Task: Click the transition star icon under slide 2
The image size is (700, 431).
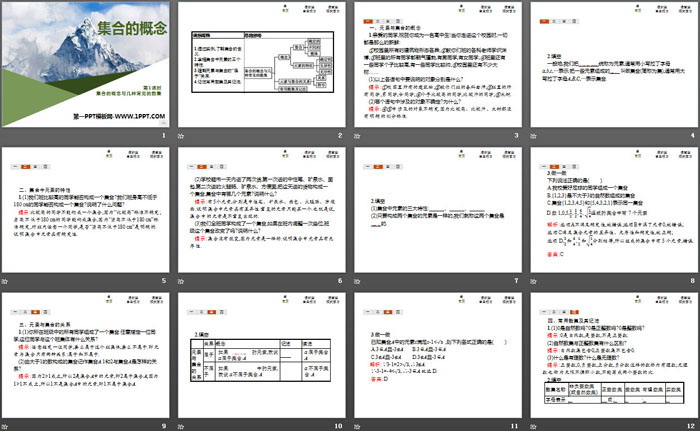Action: [x=183, y=137]
